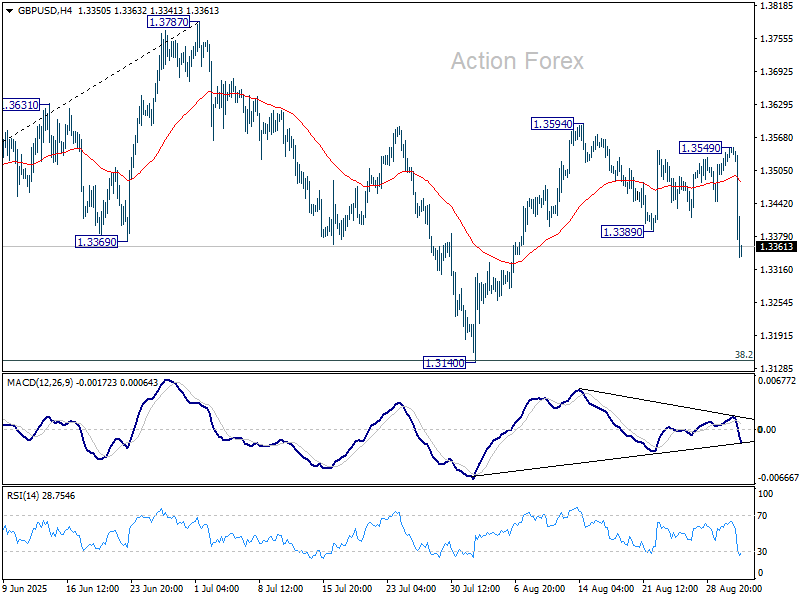
Task: Select the RSI 30 level label
Action: pyautogui.click(x=762, y=552)
